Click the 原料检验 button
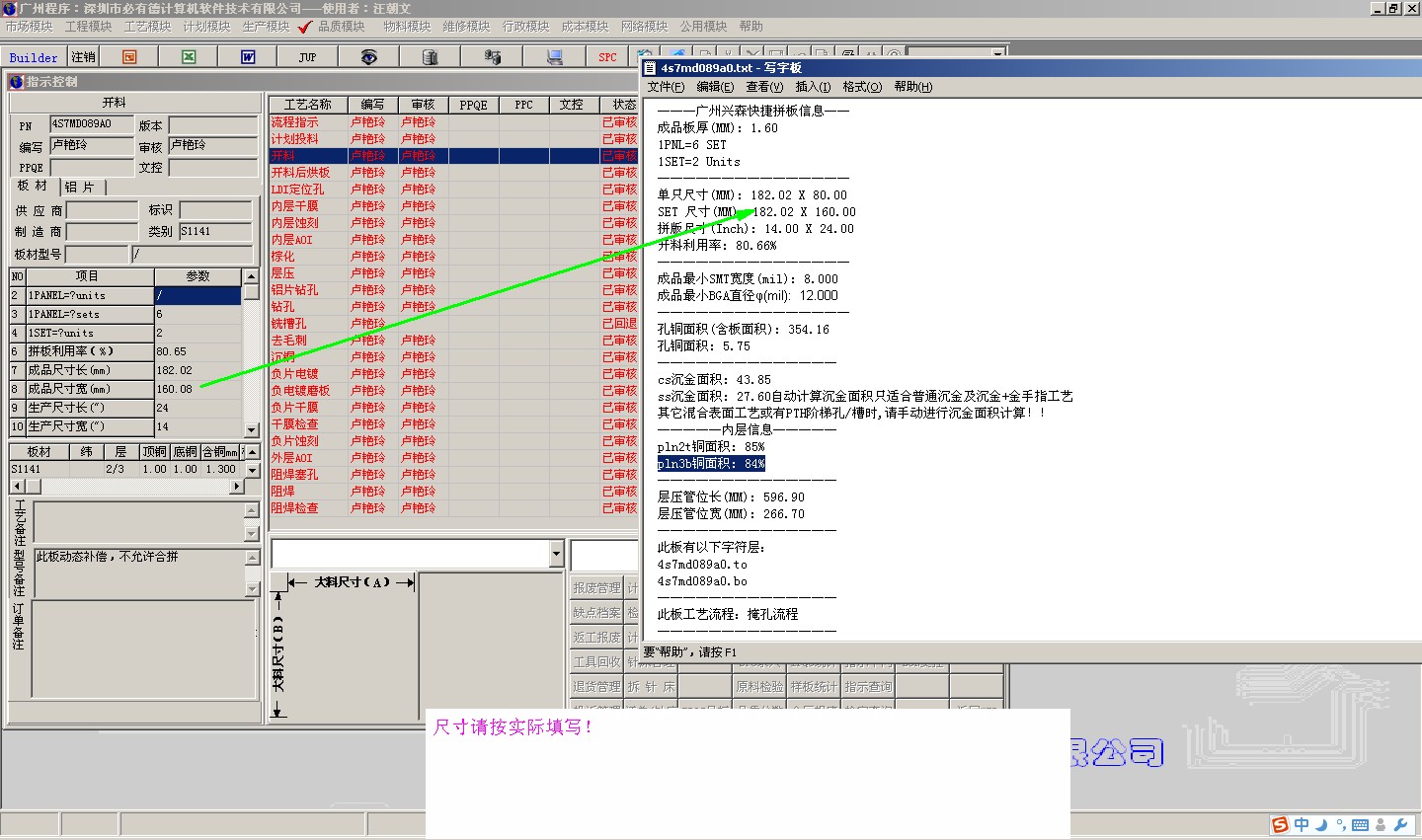The height and width of the screenshot is (840, 1422). click(759, 687)
